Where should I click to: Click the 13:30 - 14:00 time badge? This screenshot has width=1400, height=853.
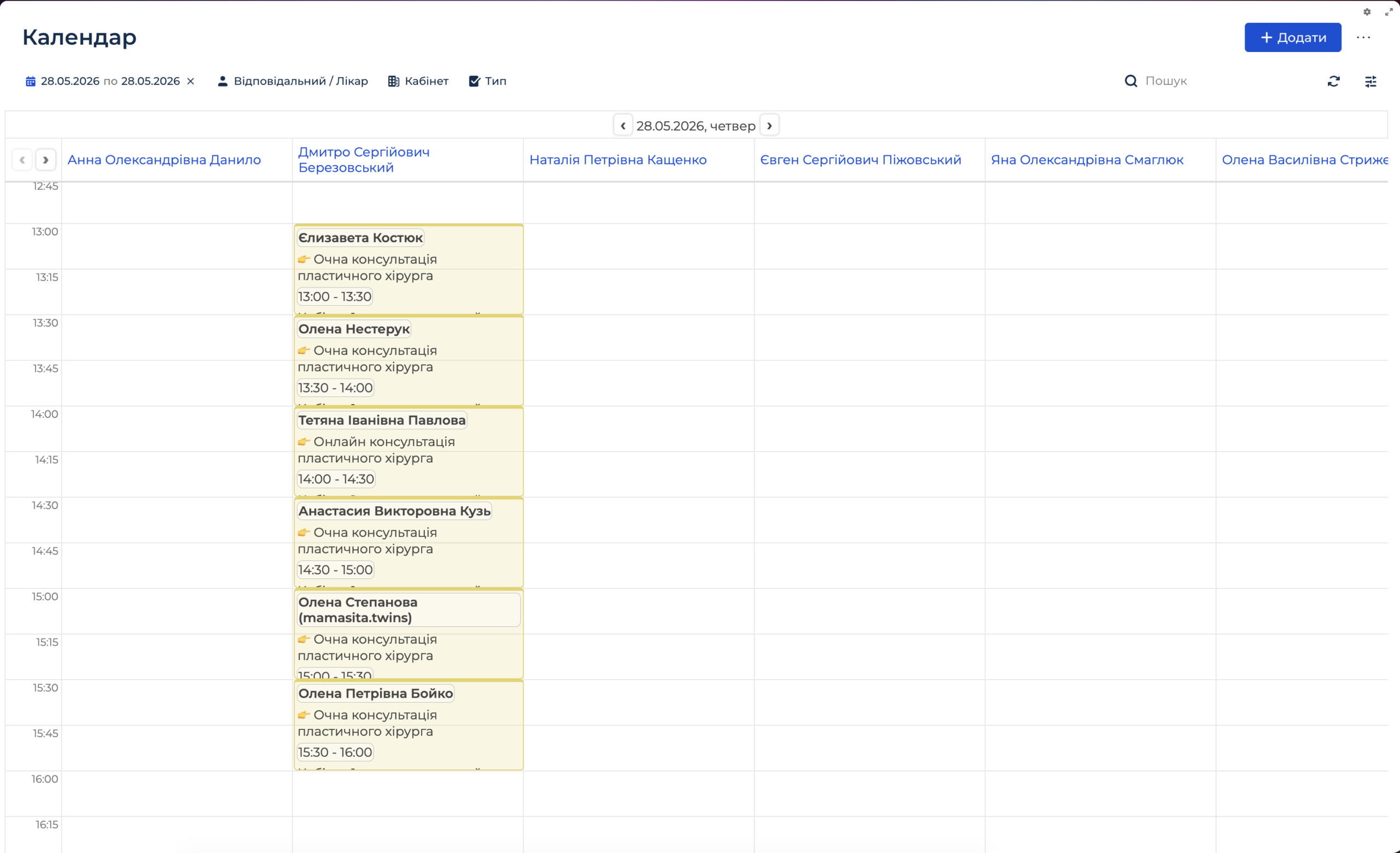coord(335,388)
